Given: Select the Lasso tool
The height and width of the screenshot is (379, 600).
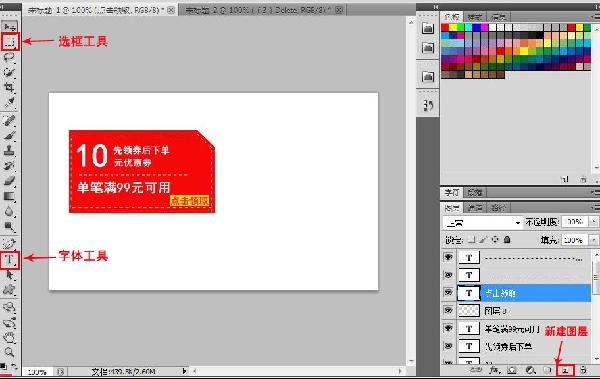Looking at the screenshot, I should point(9,57).
